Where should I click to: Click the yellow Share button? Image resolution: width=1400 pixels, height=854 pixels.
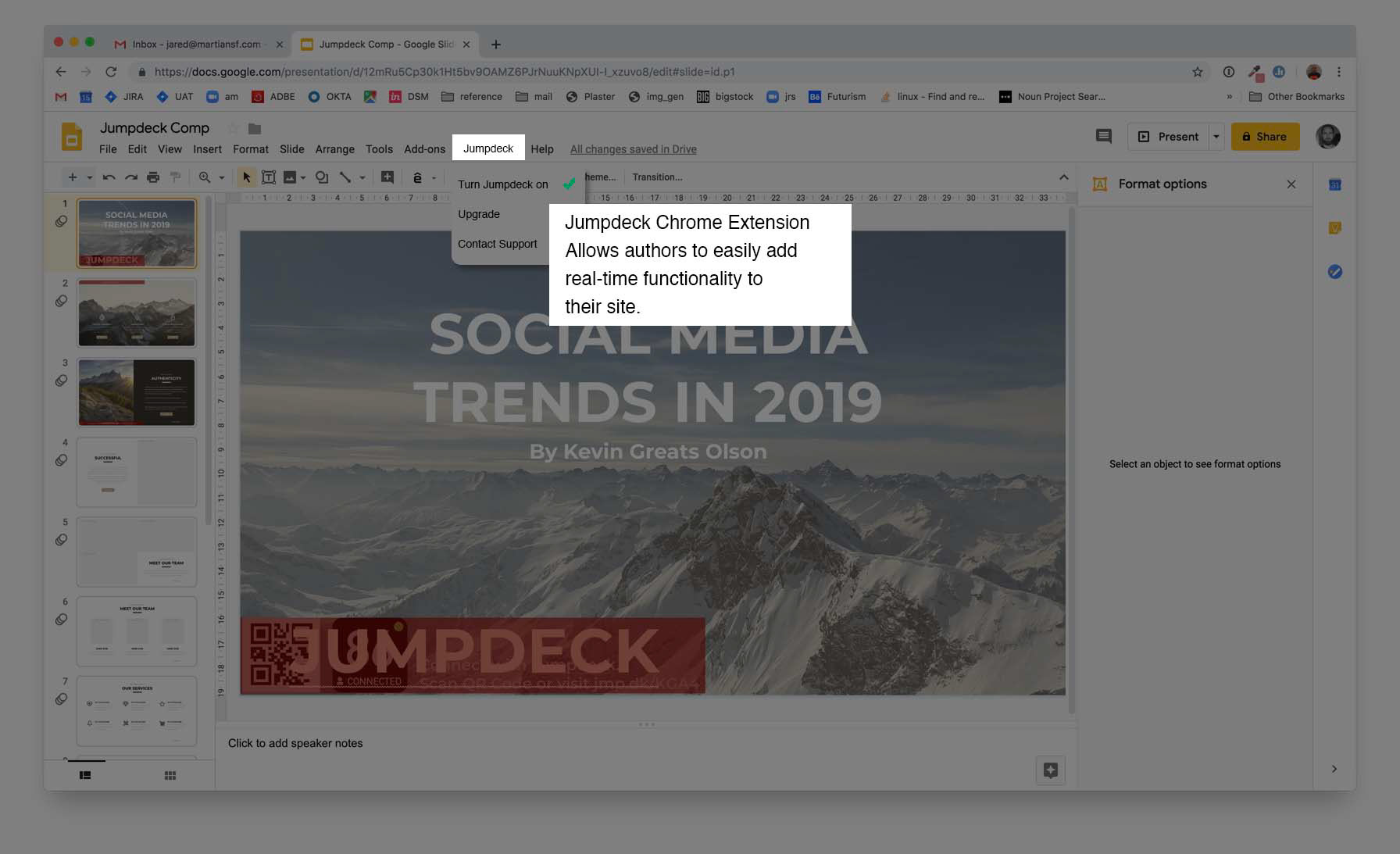point(1265,137)
